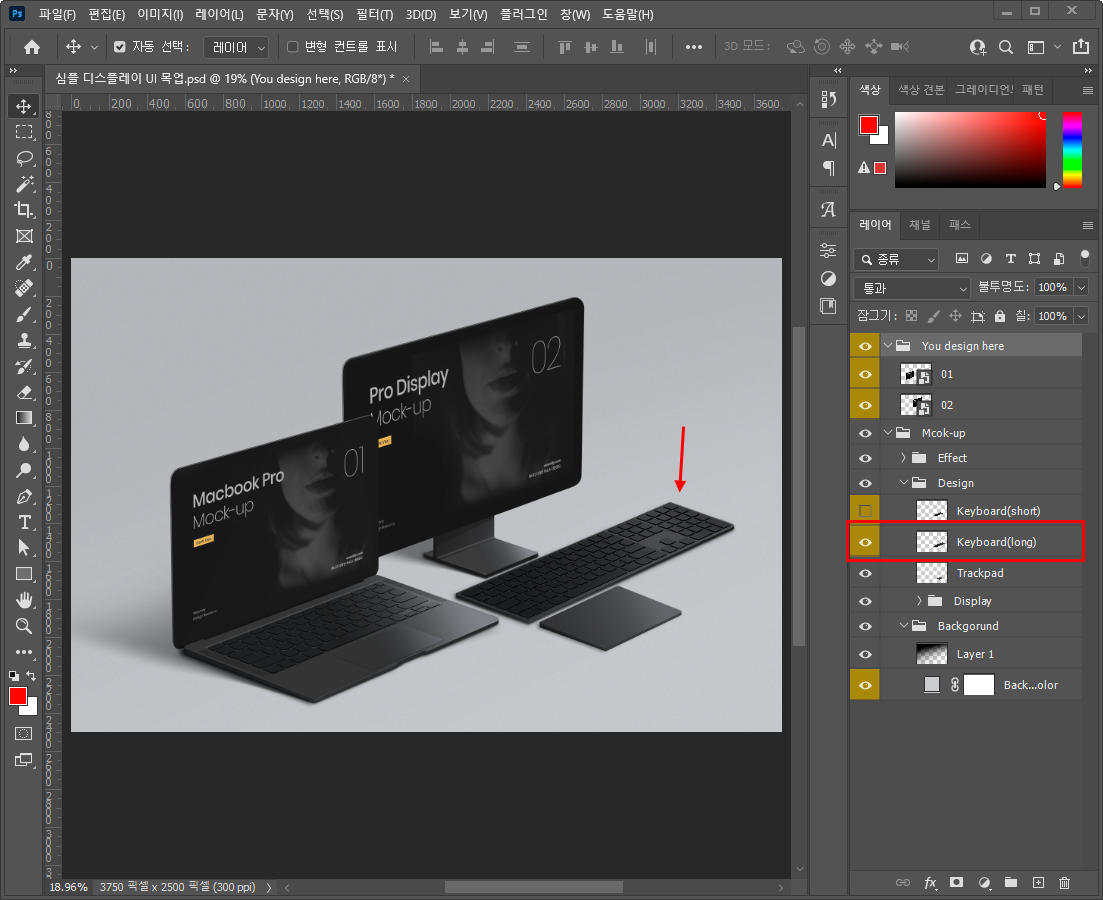Viewport: 1103px width, 900px height.
Task: Select the Eraser tool
Action: click(24, 392)
